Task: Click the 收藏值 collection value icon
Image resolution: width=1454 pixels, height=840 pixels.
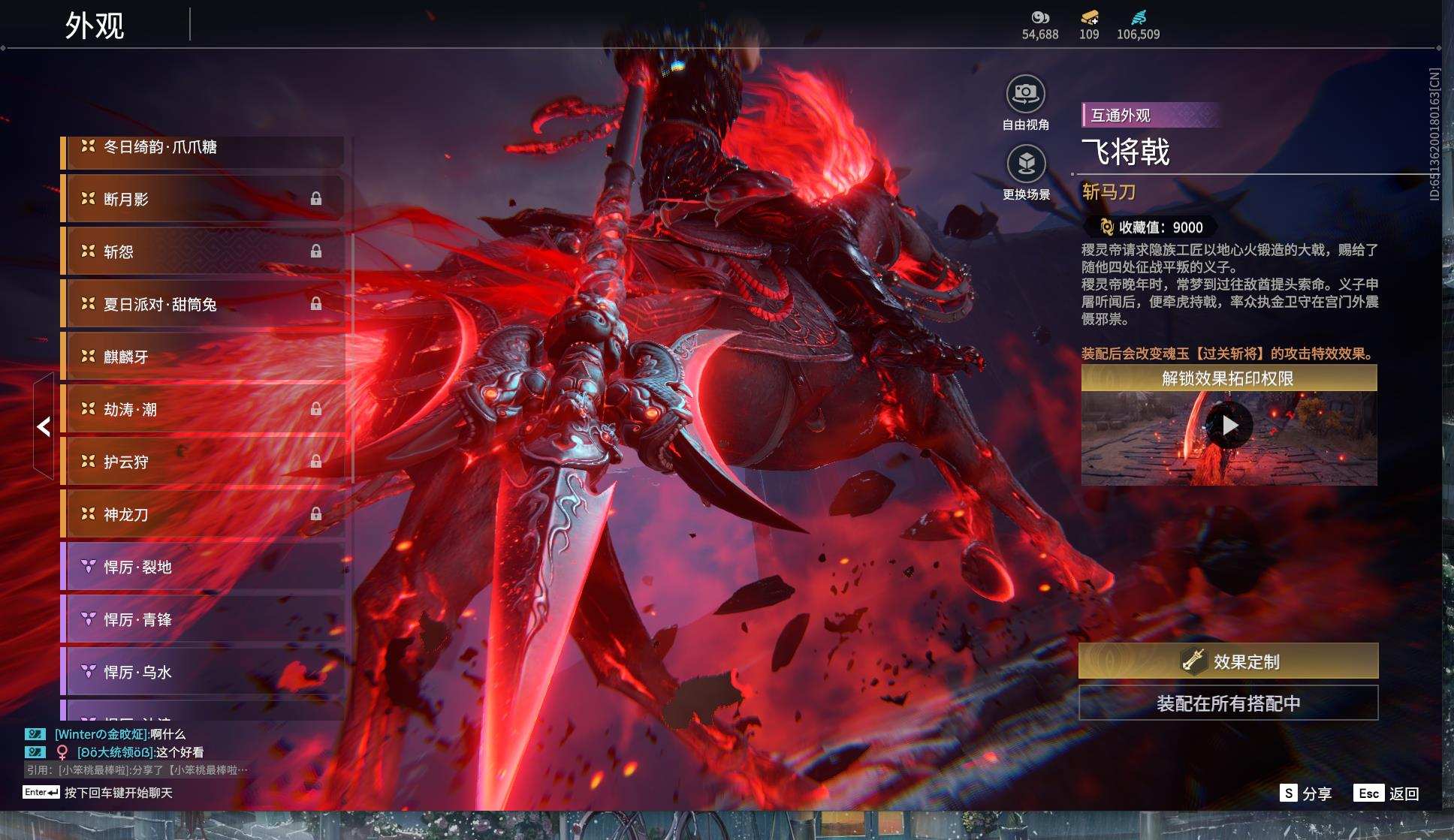Action: click(1106, 227)
